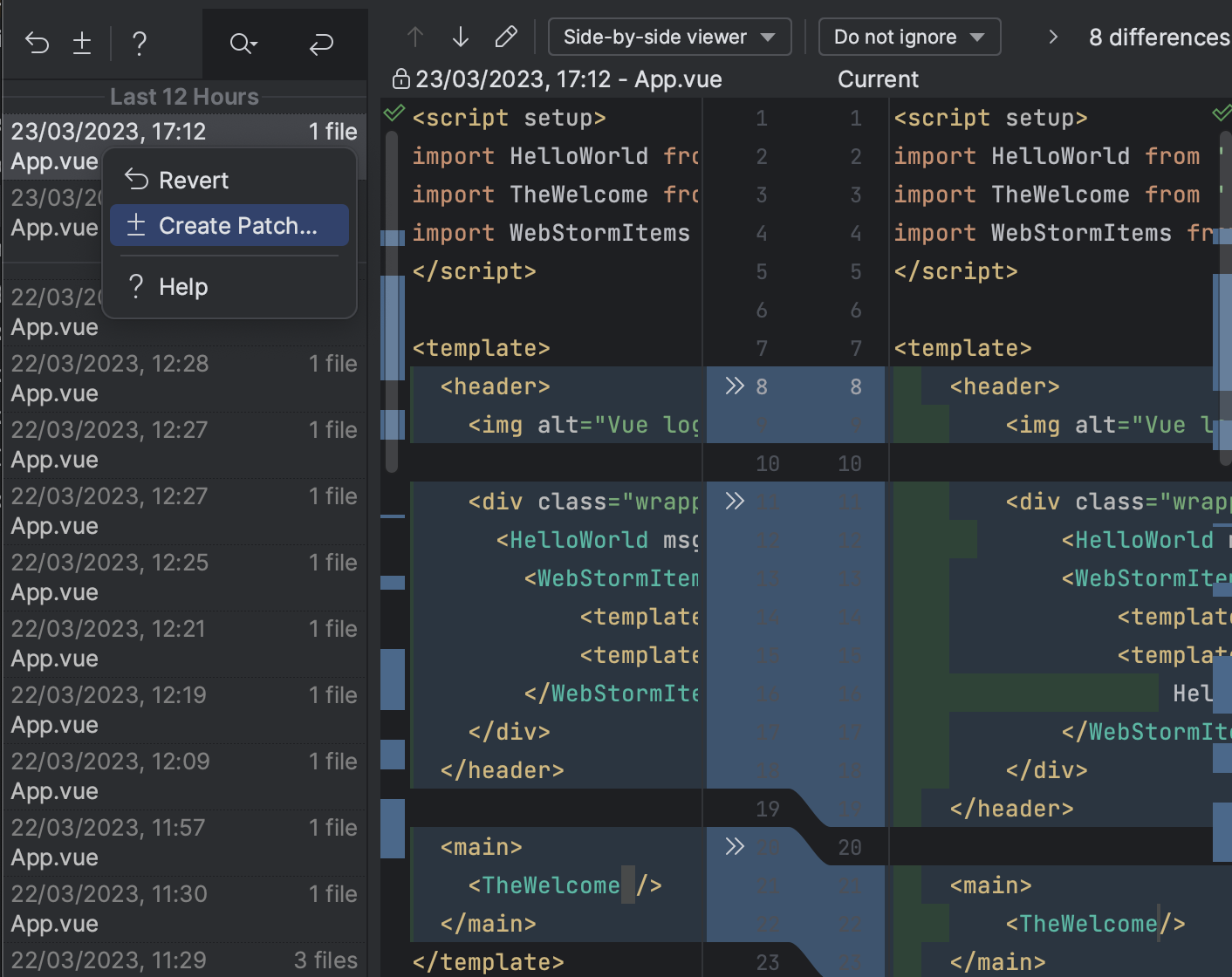The width and height of the screenshot is (1232, 977).
Task: Open the Help question mark icon
Action: point(139,43)
